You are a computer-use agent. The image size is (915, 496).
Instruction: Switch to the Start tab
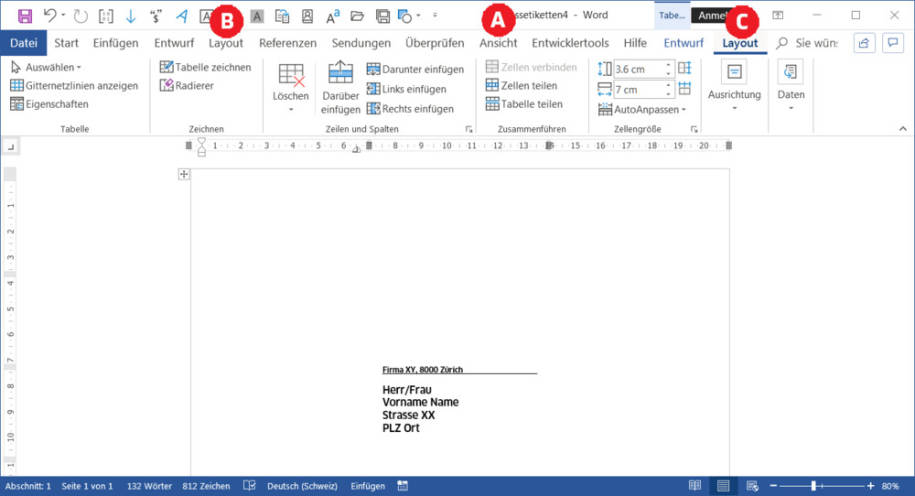coord(67,43)
